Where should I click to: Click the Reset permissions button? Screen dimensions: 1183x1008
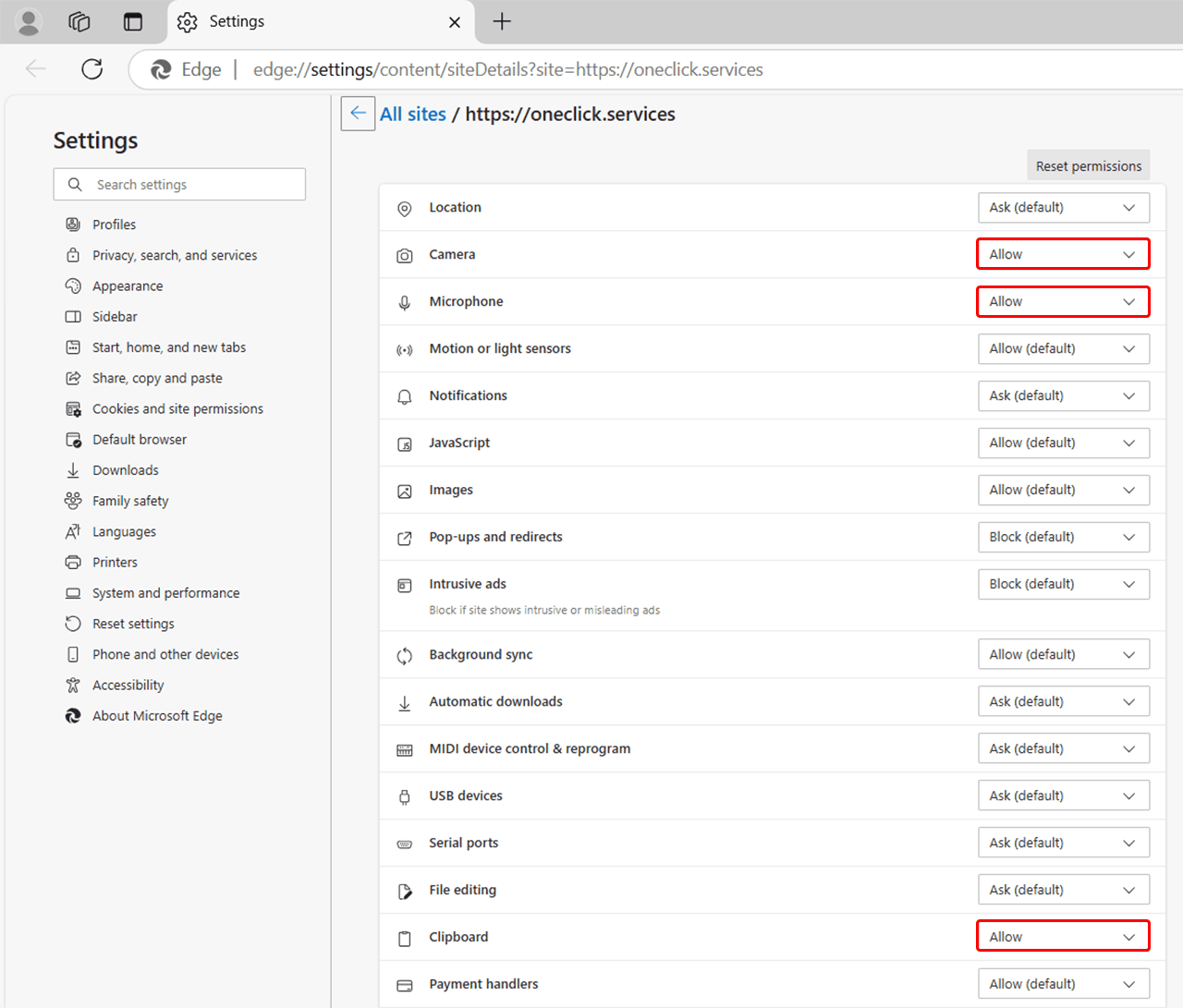pos(1088,166)
